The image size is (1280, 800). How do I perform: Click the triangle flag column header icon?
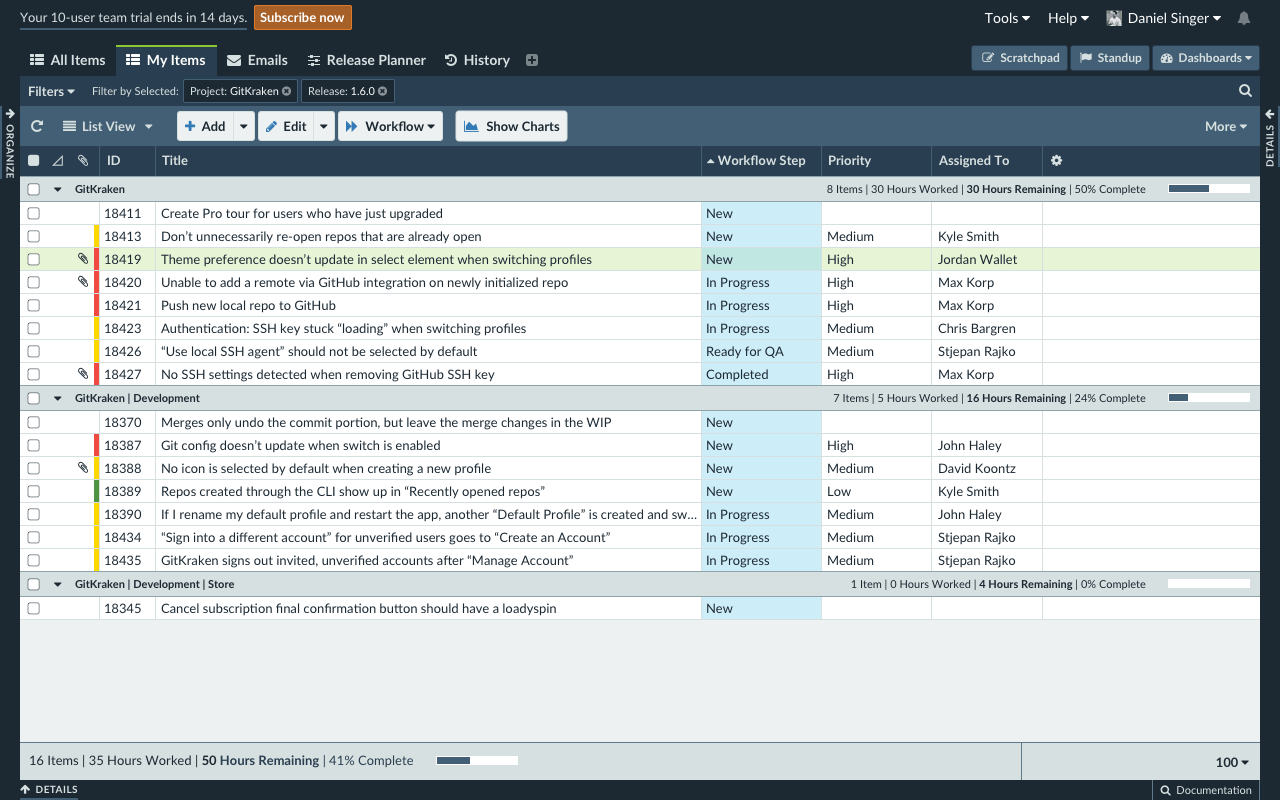57,160
